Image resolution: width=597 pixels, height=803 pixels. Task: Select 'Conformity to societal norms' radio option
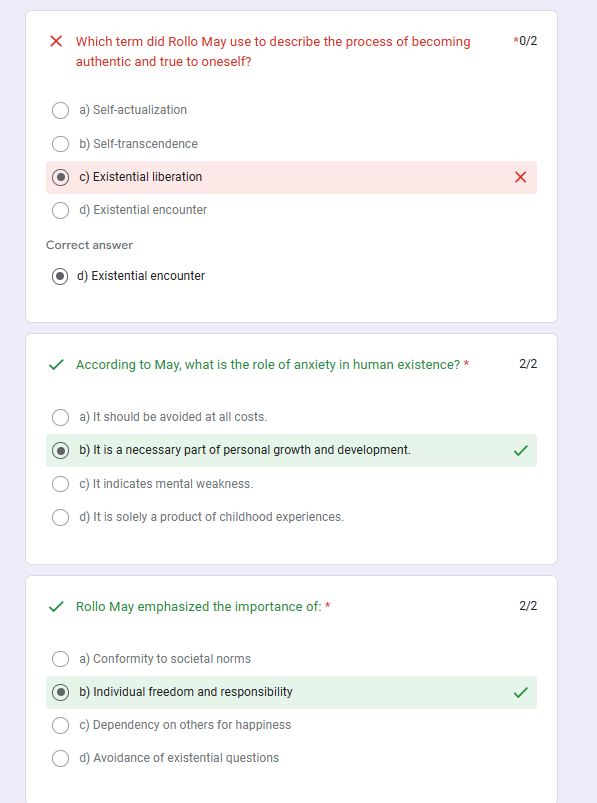tap(60, 659)
